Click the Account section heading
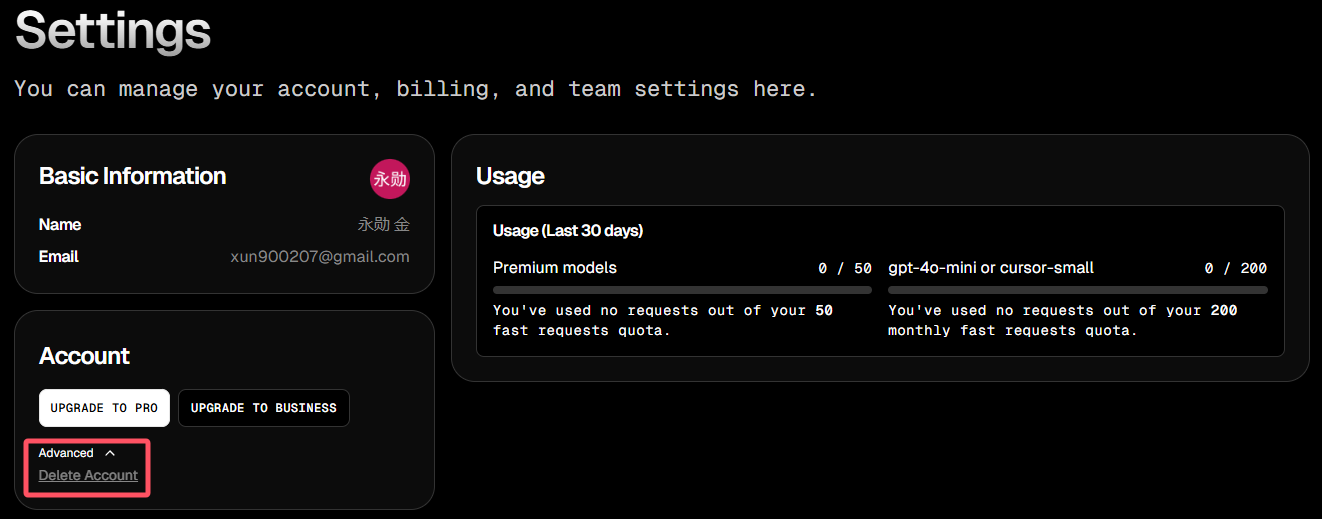This screenshot has height=519, width=1322. pyautogui.click(x=84, y=356)
